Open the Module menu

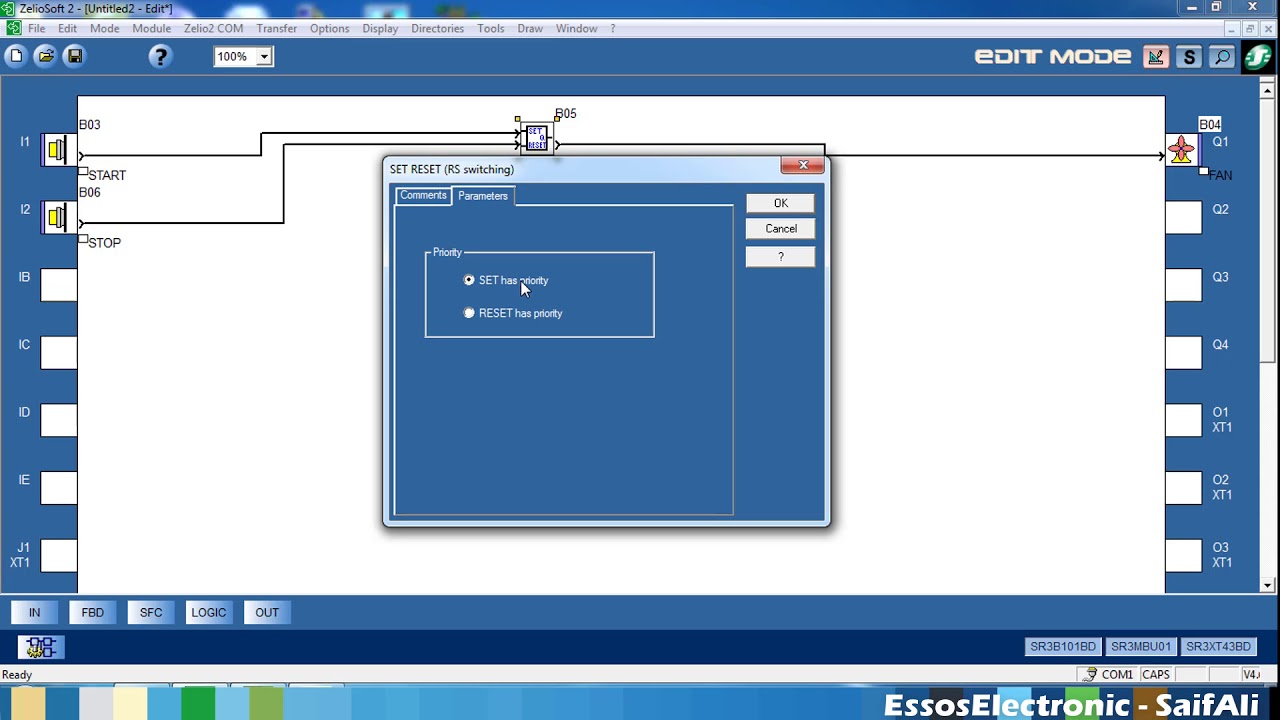(x=152, y=28)
